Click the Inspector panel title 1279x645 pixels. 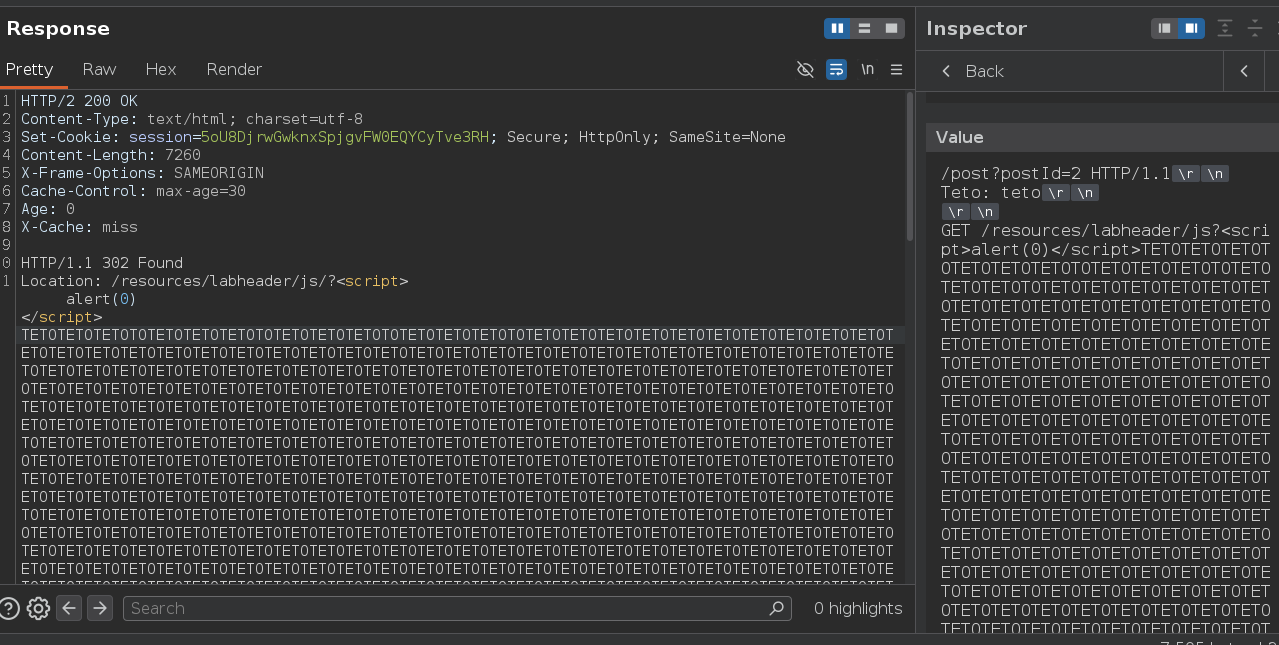[976, 28]
